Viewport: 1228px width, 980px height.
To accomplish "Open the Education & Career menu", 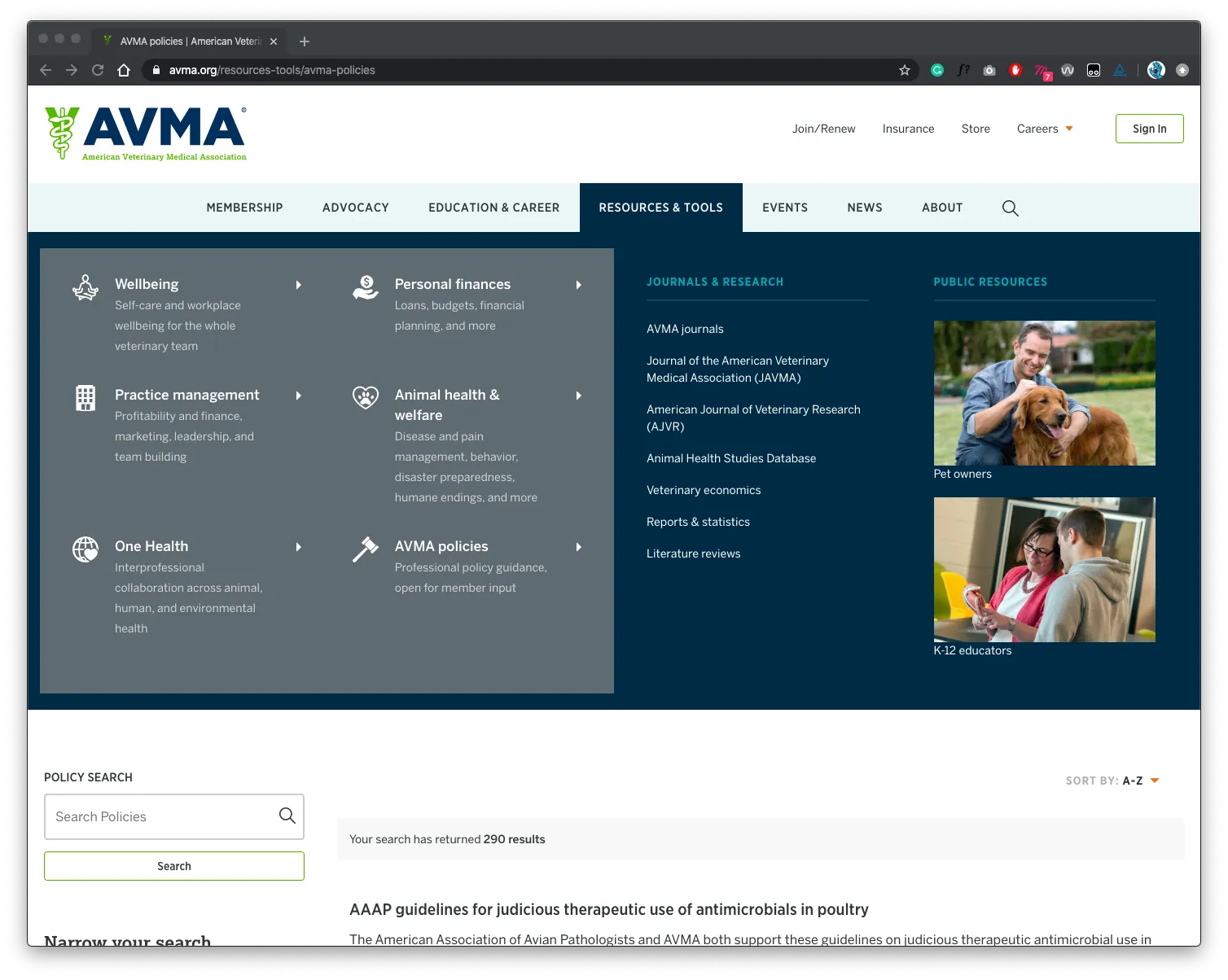I will click(494, 208).
